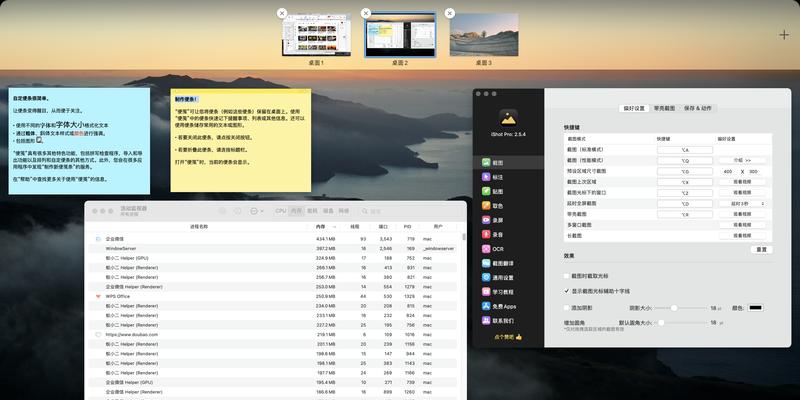Screen dimensions: 800x400
Task: Open the black 颜色 shadow color swatch
Action: pos(755,308)
